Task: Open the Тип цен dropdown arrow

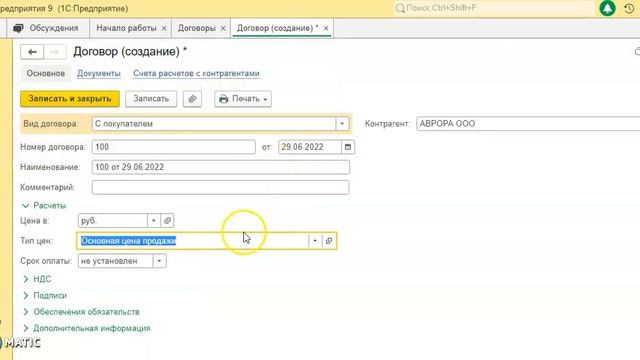Action: point(315,241)
